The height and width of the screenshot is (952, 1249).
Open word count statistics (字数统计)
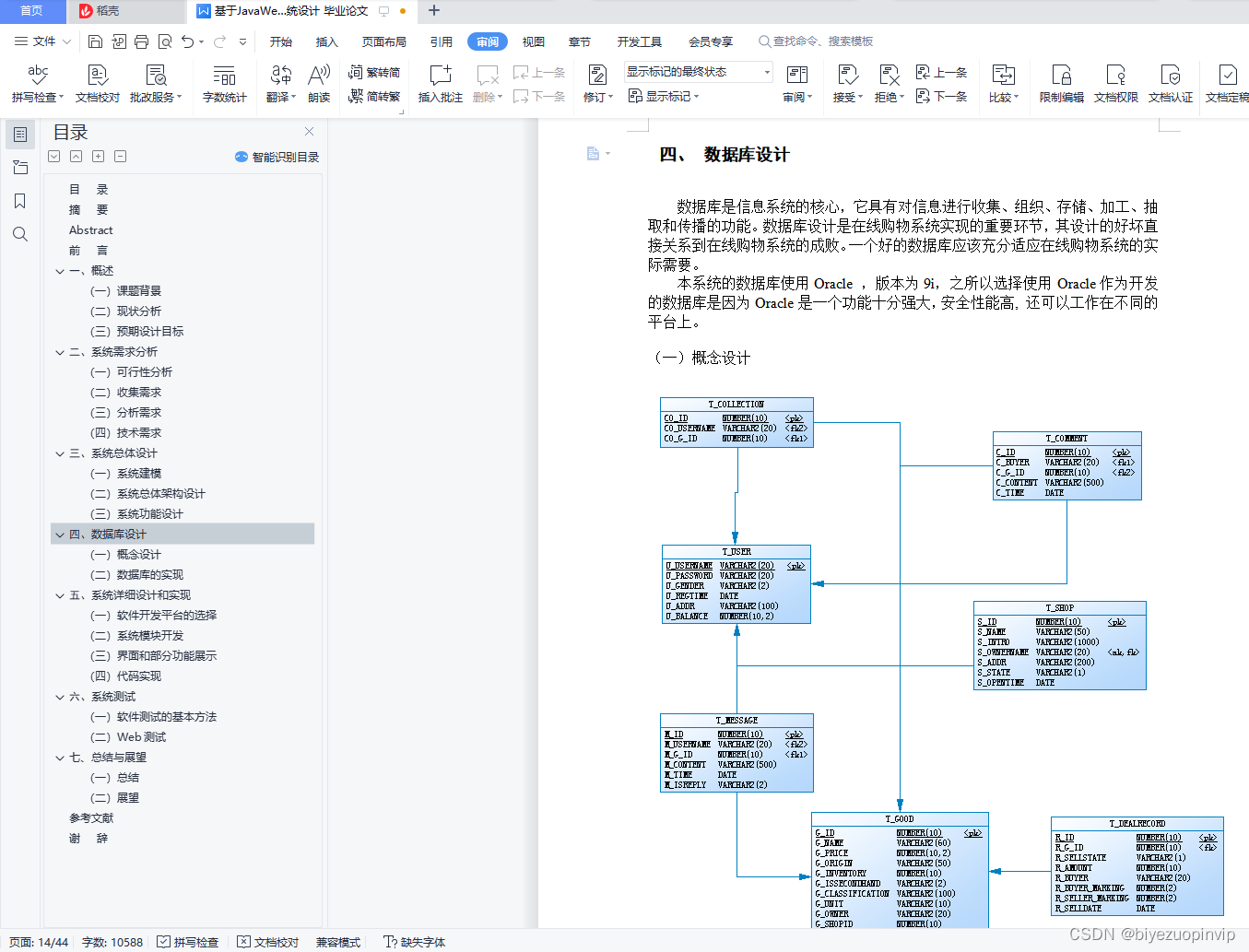(224, 83)
